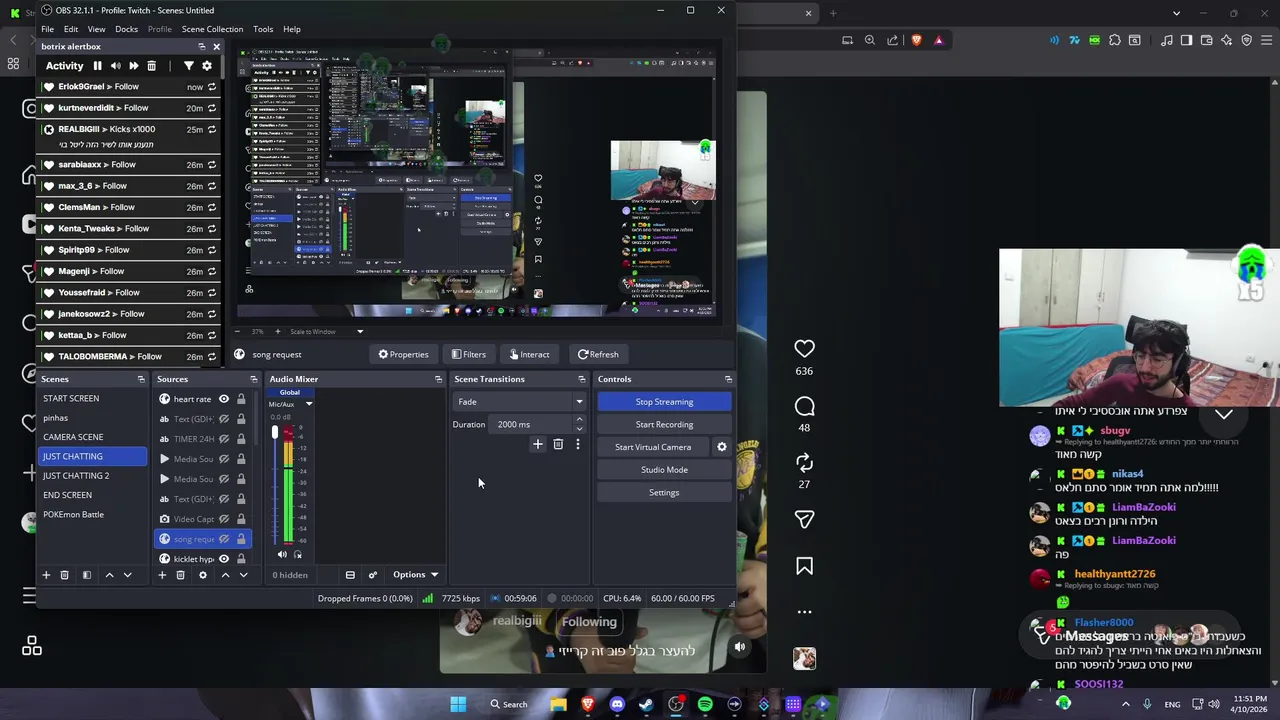This screenshot has width=1280, height=720.
Task: Move the selected scene up
Action: click(x=109, y=575)
